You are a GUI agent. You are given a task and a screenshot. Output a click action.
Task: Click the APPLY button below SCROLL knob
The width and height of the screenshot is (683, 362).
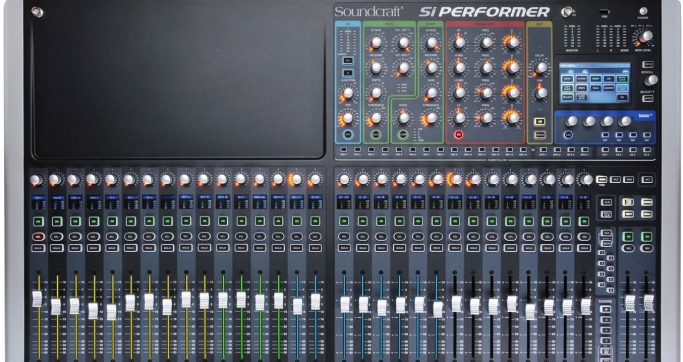click(648, 98)
